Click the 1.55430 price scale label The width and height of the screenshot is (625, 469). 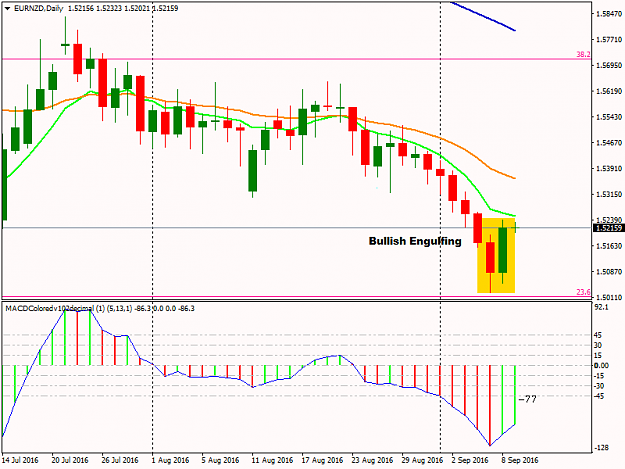pos(609,117)
